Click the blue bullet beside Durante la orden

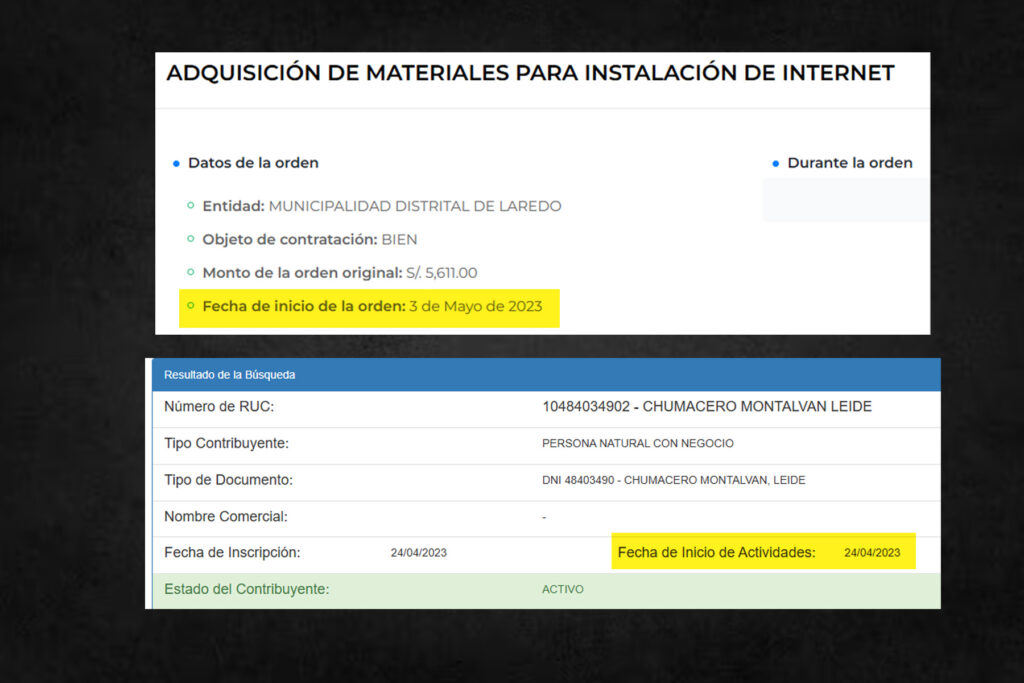coord(775,163)
